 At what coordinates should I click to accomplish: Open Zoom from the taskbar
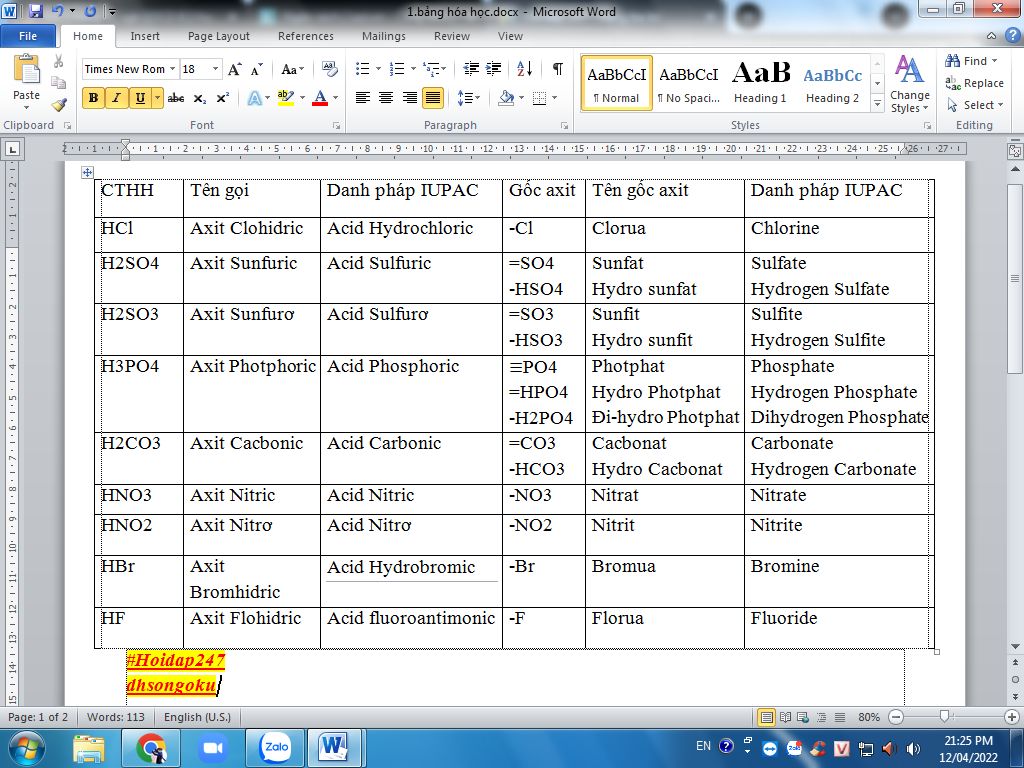(213, 748)
